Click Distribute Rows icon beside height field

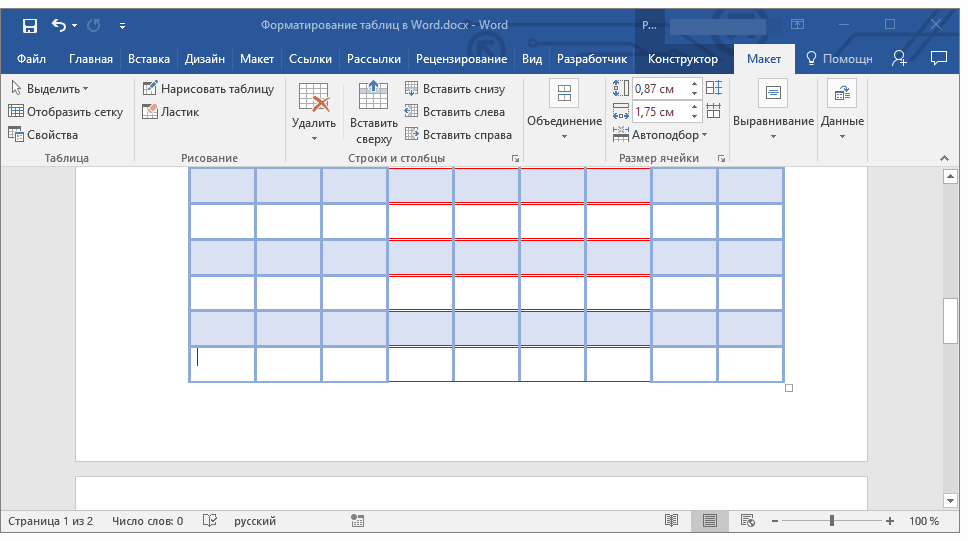coord(713,89)
